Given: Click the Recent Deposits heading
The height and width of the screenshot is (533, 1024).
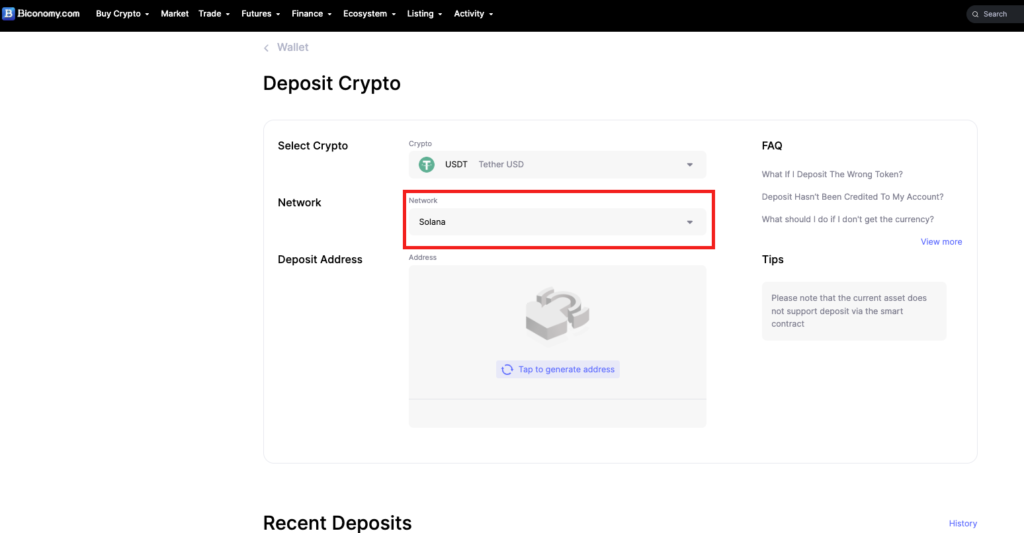Looking at the screenshot, I should pos(337,523).
